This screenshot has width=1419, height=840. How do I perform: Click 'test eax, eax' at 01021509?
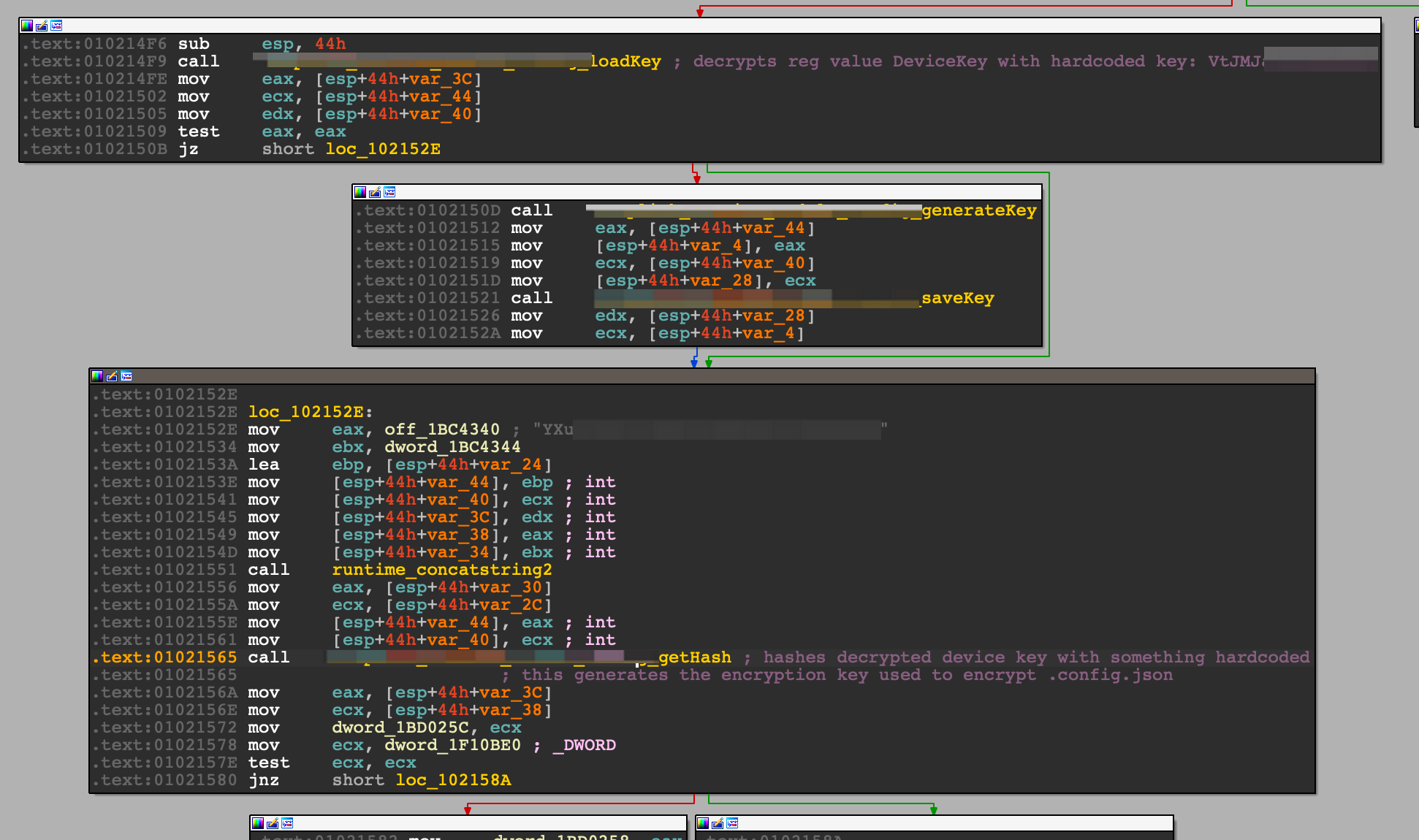tap(262, 131)
